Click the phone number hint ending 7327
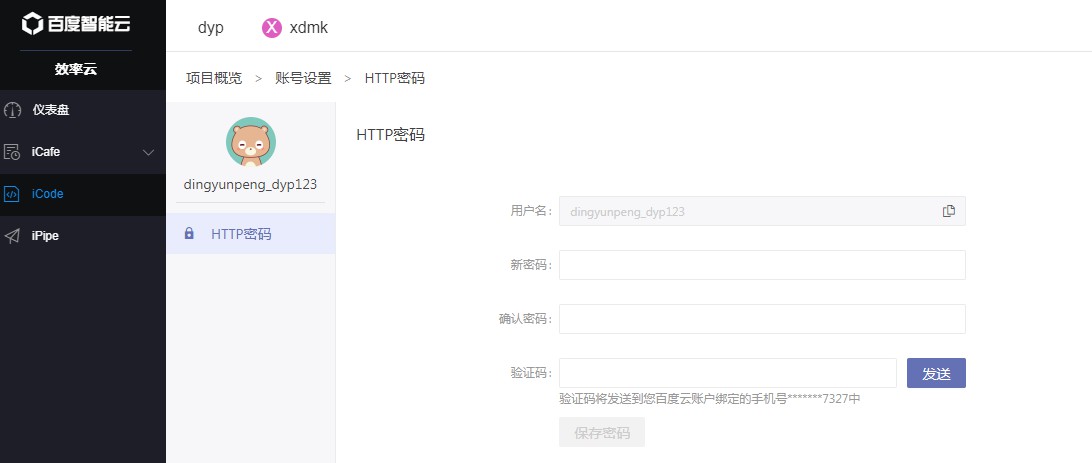This screenshot has height=463, width=1092. 710,399
